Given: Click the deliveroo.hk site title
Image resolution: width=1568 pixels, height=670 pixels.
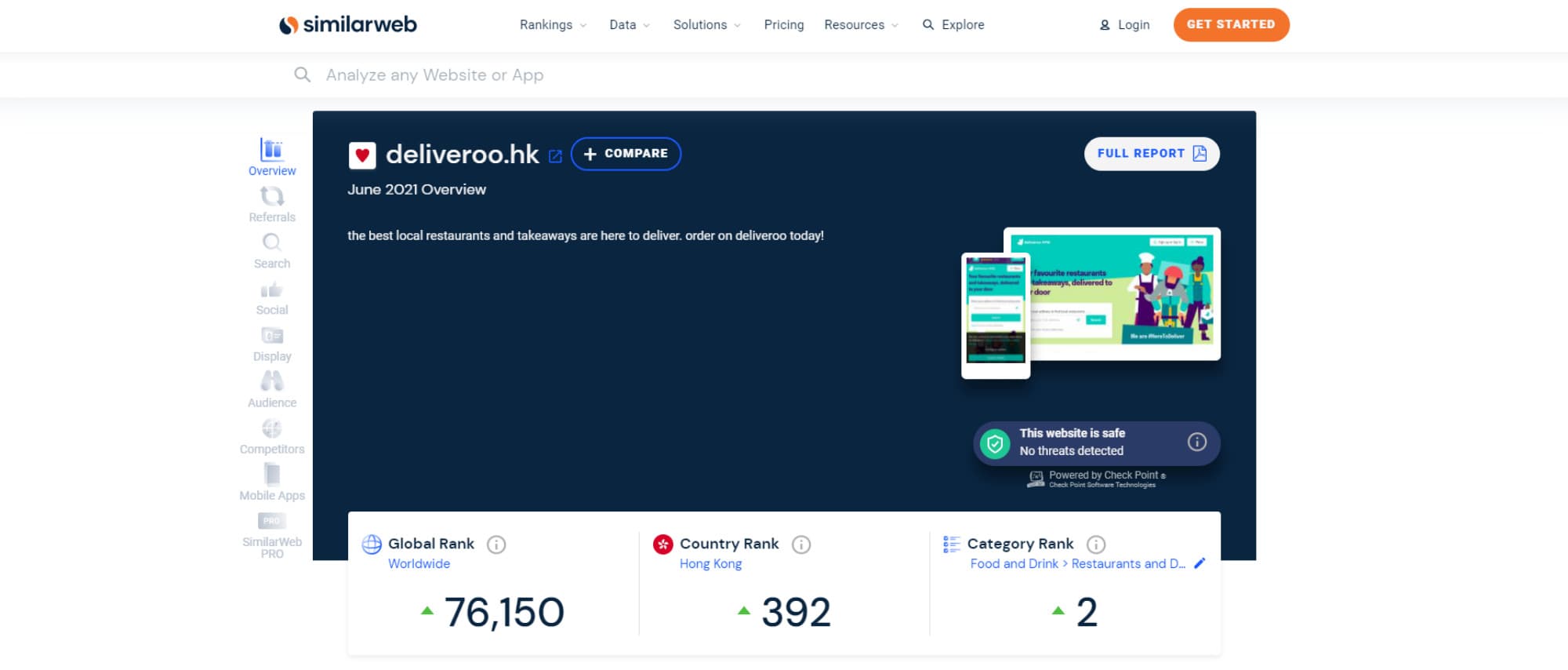Looking at the screenshot, I should coord(462,155).
